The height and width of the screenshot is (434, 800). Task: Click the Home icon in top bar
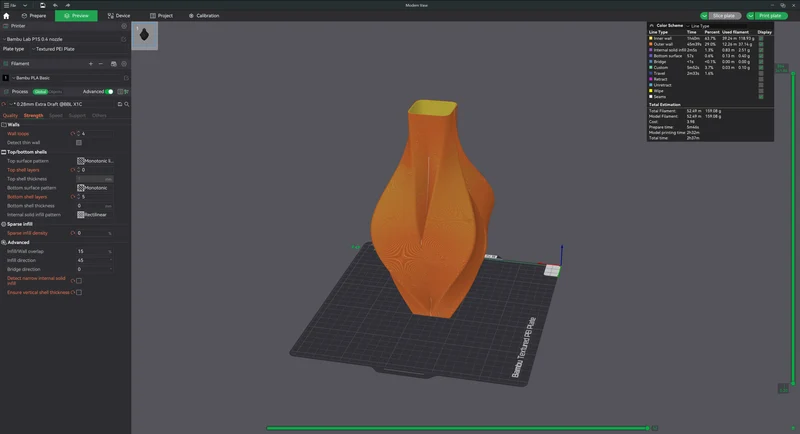(6, 16)
